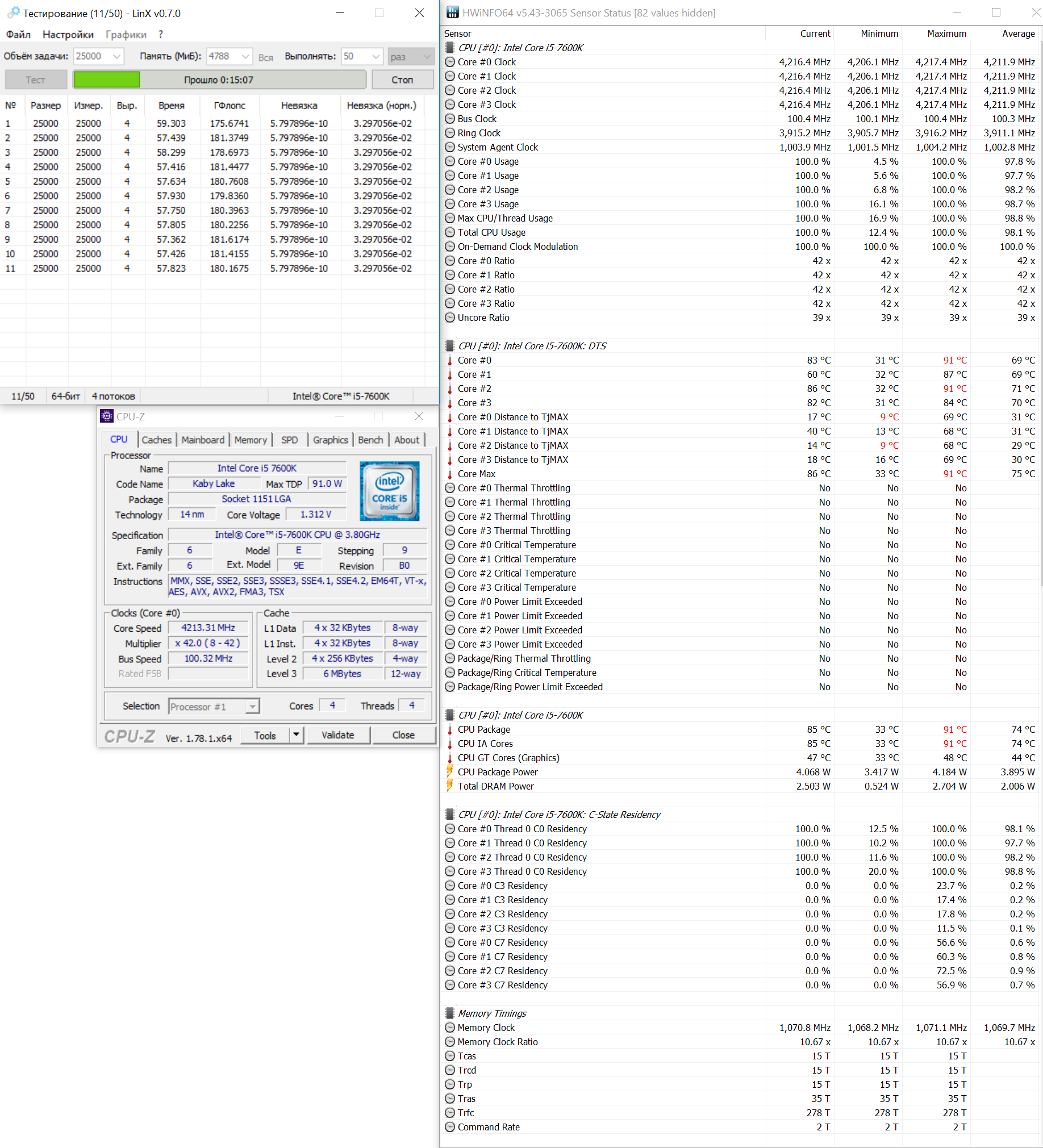Click the lightning icon beside CPU Package Power
This screenshot has height=1148, width=1043.
[450, 771]
